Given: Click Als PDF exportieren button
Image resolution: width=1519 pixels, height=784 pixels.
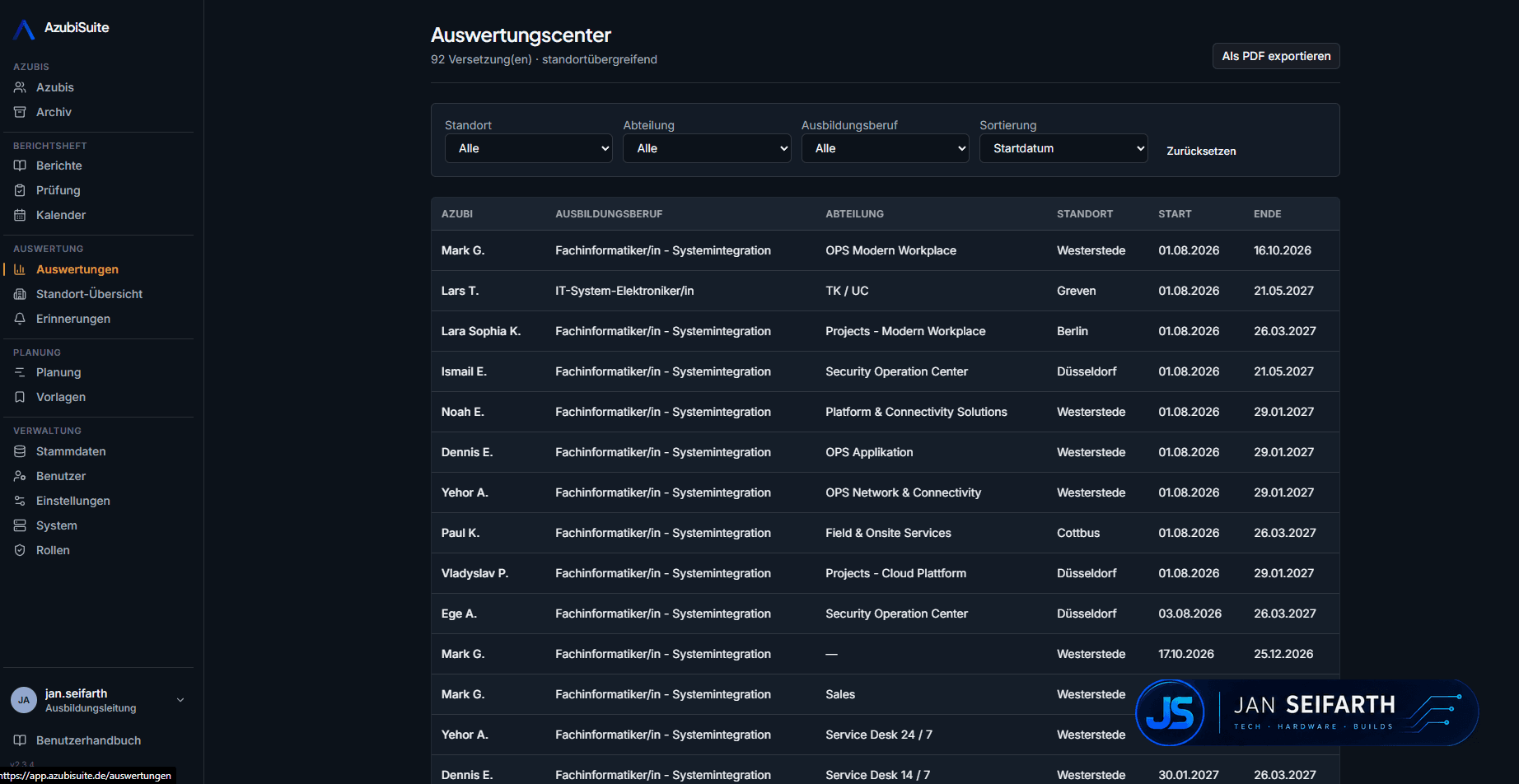Looking at the screenshot, I should coord(1276,56).
